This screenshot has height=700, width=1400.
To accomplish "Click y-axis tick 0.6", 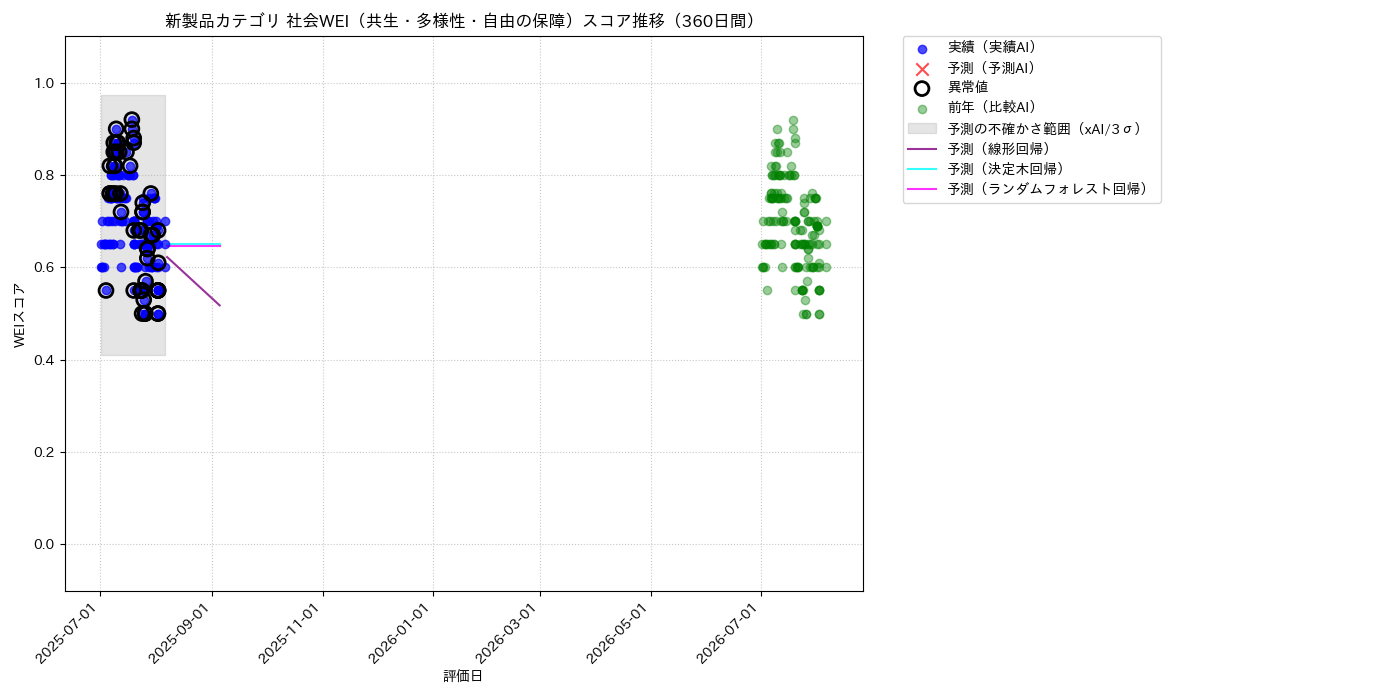I will tap(44, 267).
